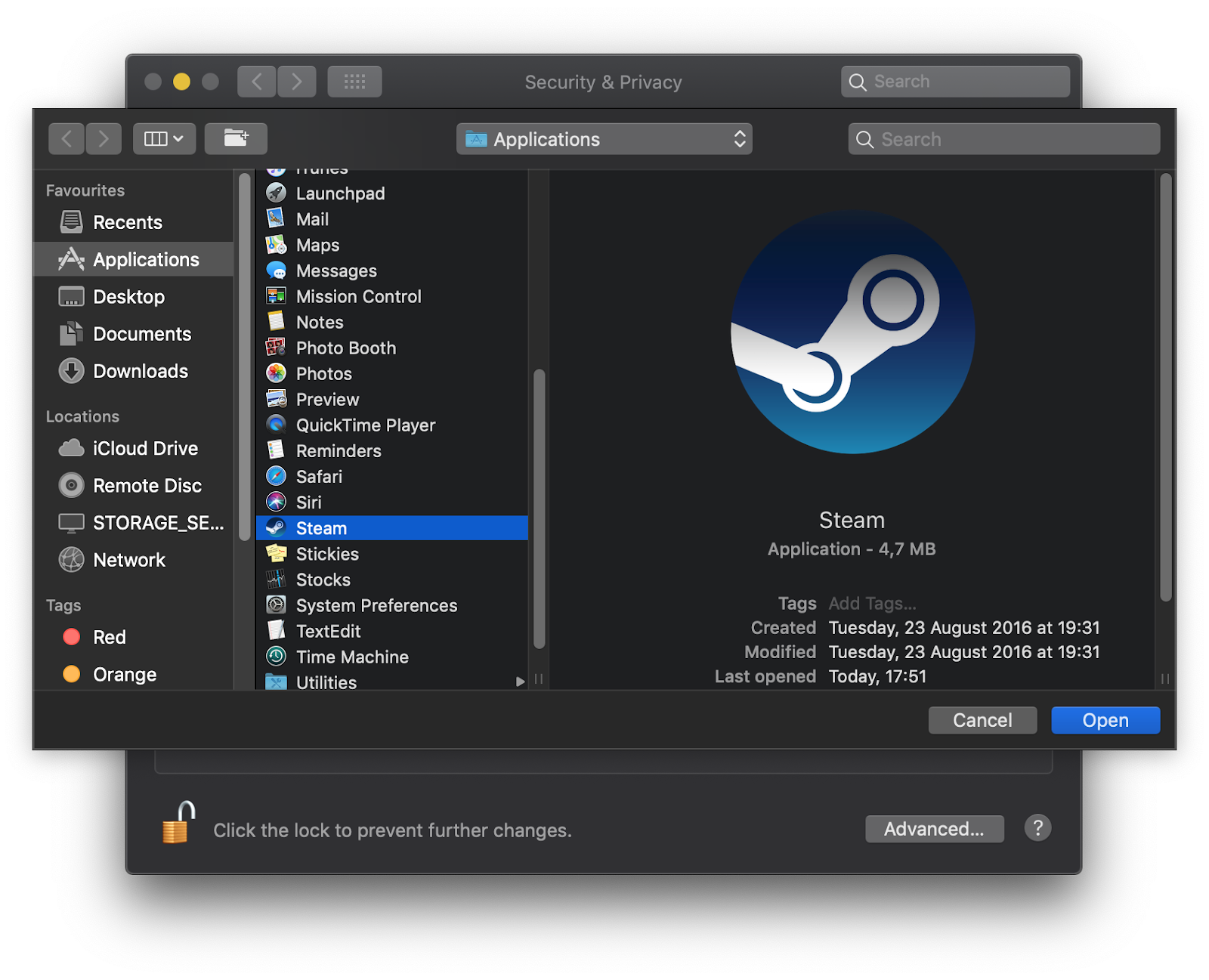Select Safari in the file list
This screenshot has height=980, width=1209.
coord(319,477)
